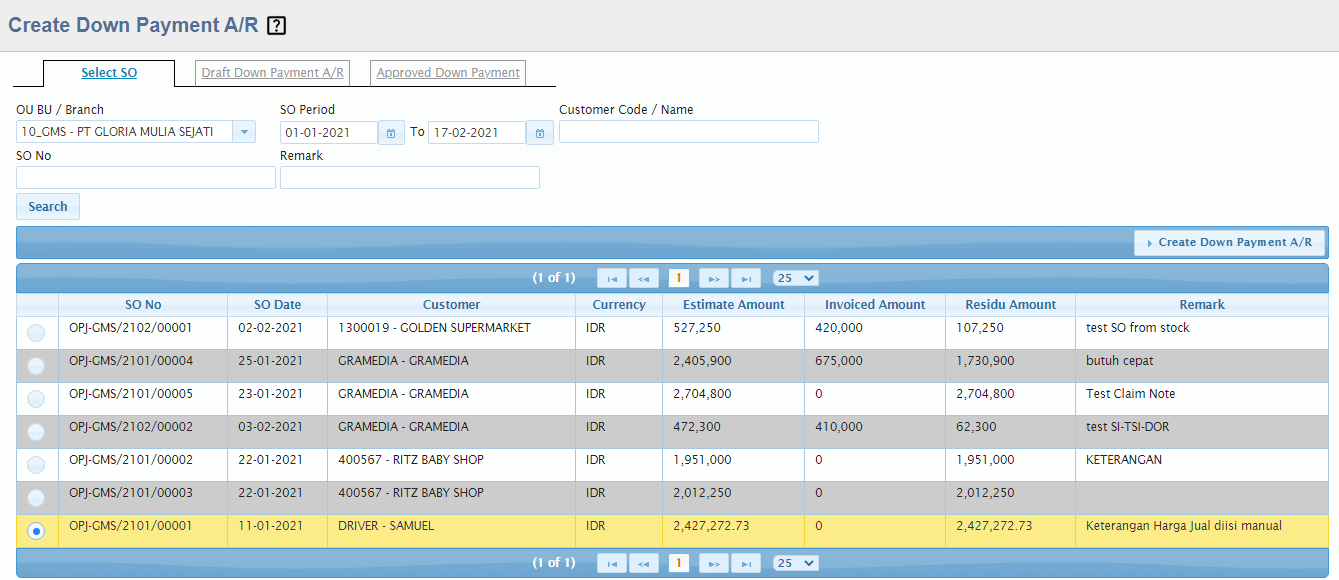Viewport: 1339px width, 580px height.
Task: Click the Create Down Payment A/R button
Action: (x=1229, y=242)
